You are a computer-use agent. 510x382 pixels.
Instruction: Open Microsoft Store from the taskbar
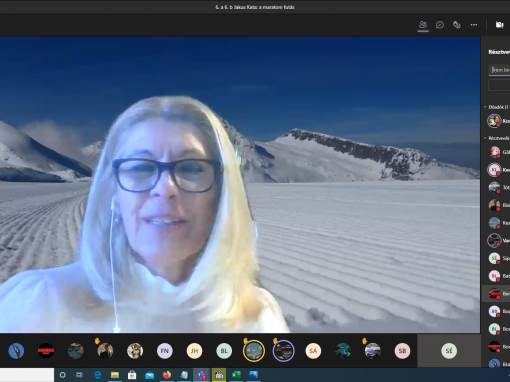(x=132, y=375)
